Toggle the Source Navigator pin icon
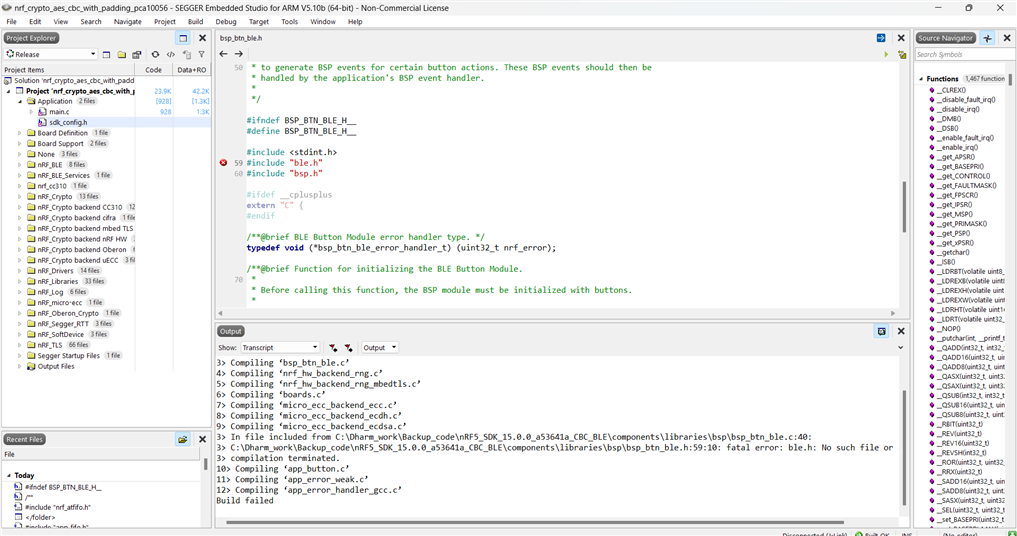1017x536 pixels. (x=987, y=38)
